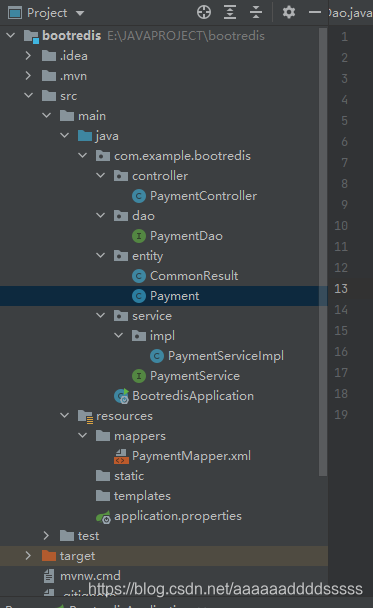Collapse the controller package
The width and height of the screenshot is (373, 608).
click(x=100, y=176)
